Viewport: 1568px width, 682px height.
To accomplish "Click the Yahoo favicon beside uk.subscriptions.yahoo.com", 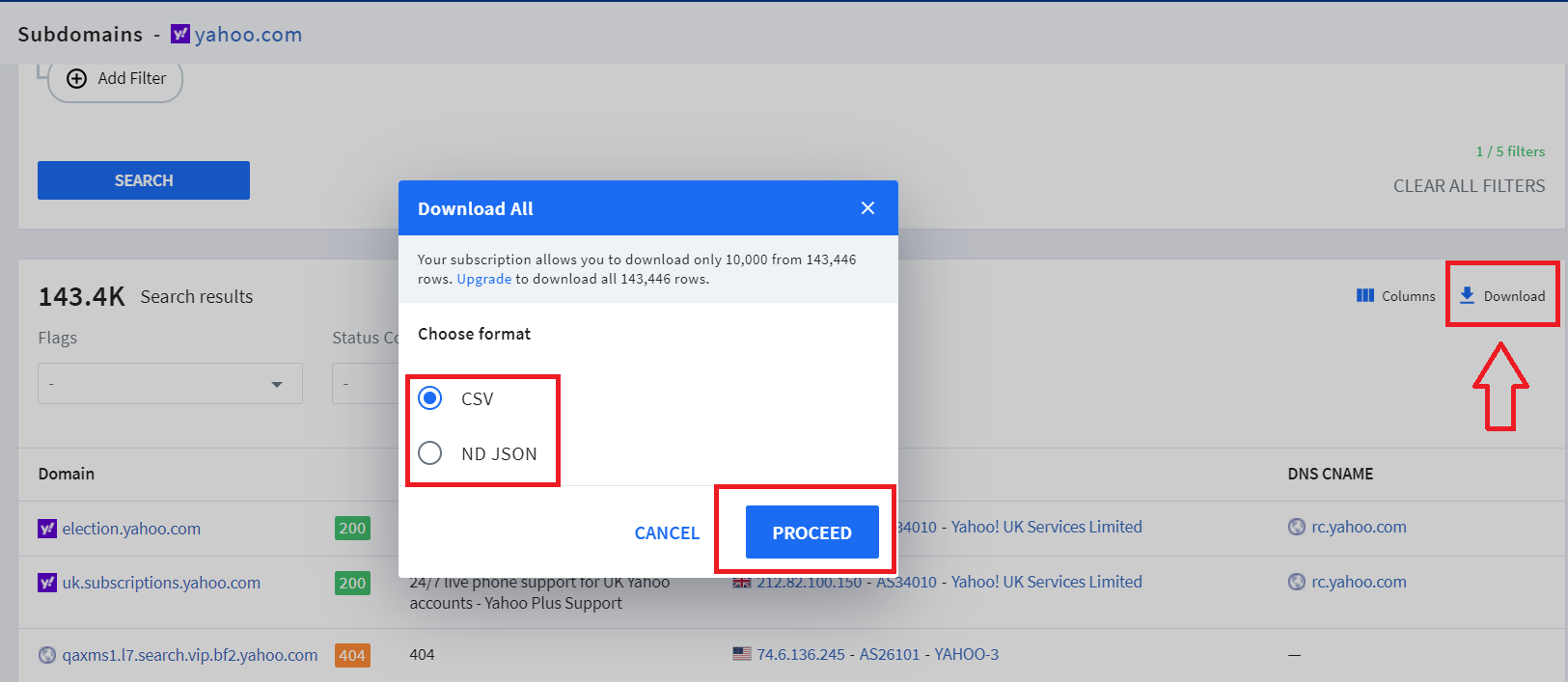I will pos(47,583).
